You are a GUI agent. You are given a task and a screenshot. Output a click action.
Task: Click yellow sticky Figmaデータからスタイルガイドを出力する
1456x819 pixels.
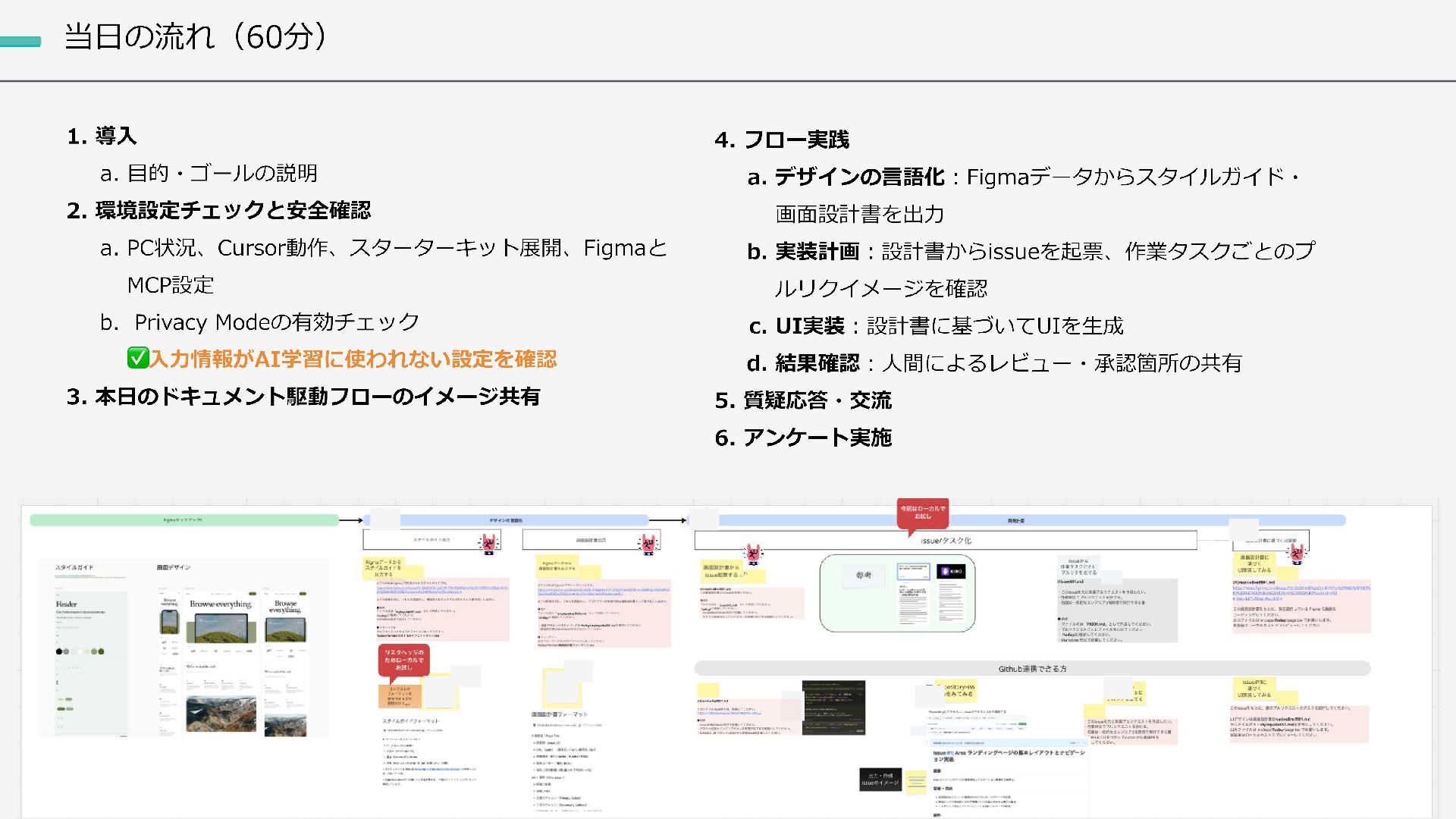pos(384,568)
